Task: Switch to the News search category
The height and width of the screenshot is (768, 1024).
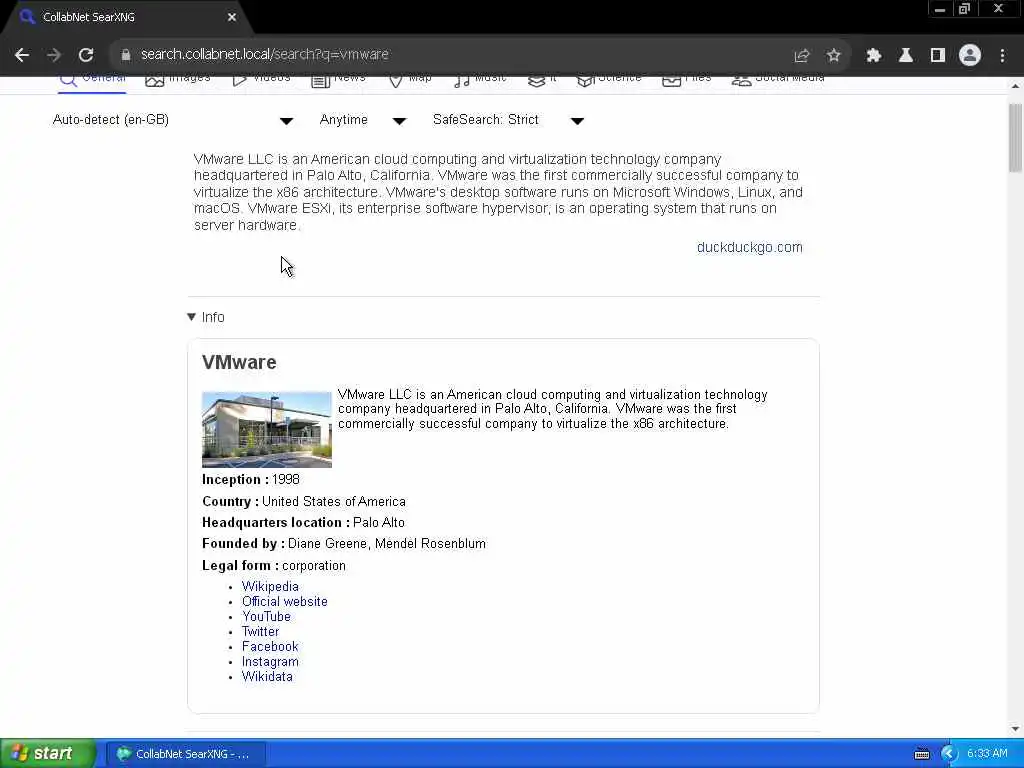Action: (x=338, y=79)
